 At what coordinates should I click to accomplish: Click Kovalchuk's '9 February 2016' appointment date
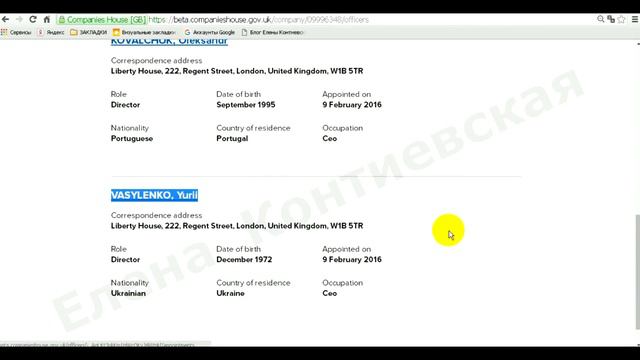click(x=352, y=105)
